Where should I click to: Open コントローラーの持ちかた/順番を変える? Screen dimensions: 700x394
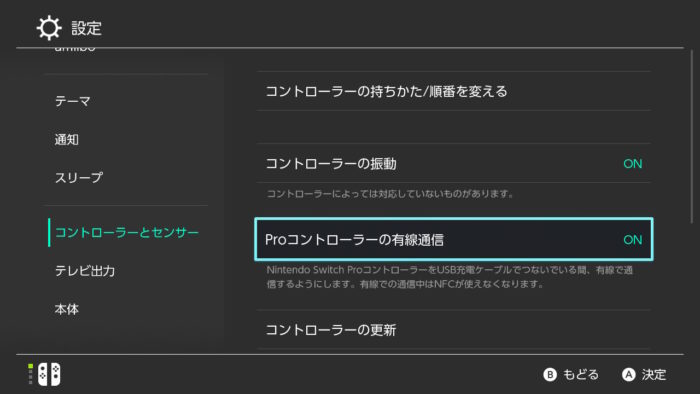click(x=454, y=91)
